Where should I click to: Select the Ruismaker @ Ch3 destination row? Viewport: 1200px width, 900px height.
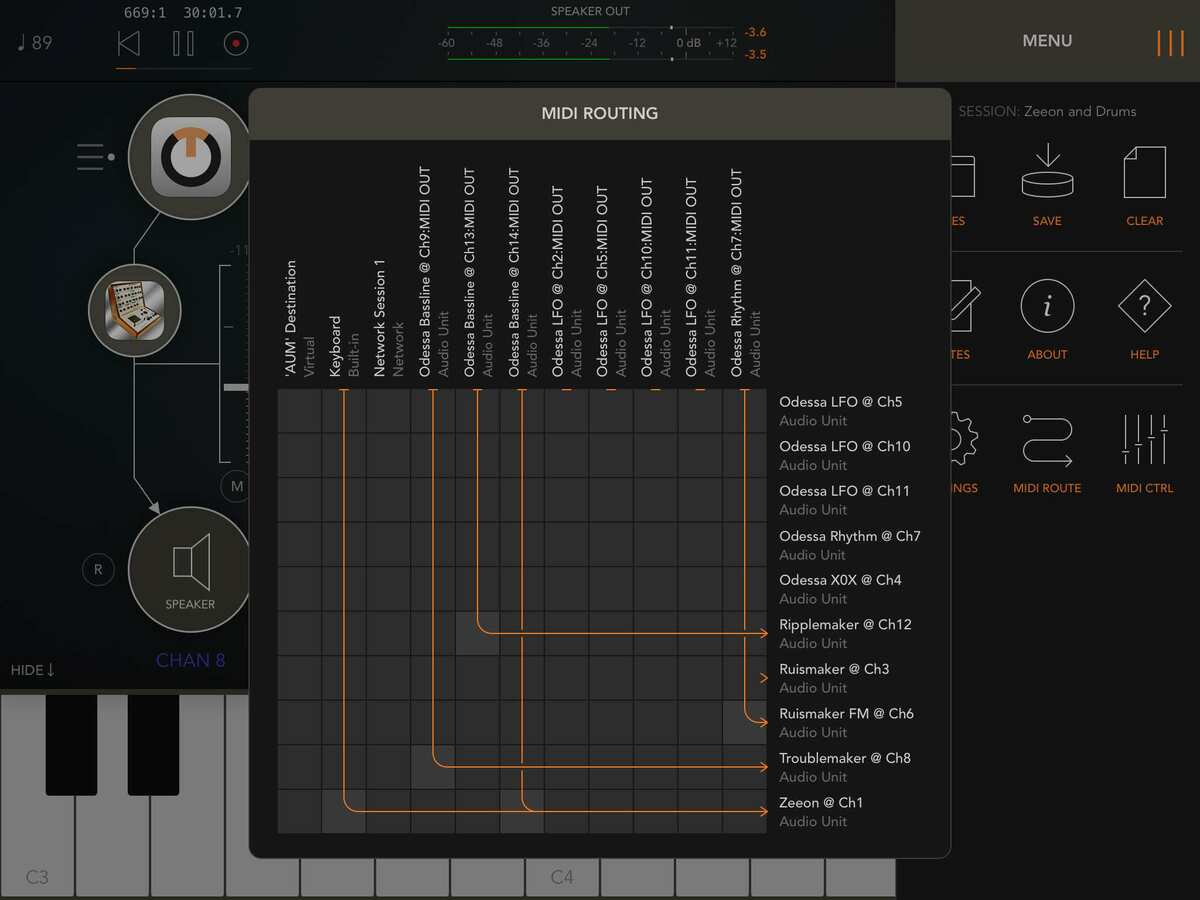[834, 678]
